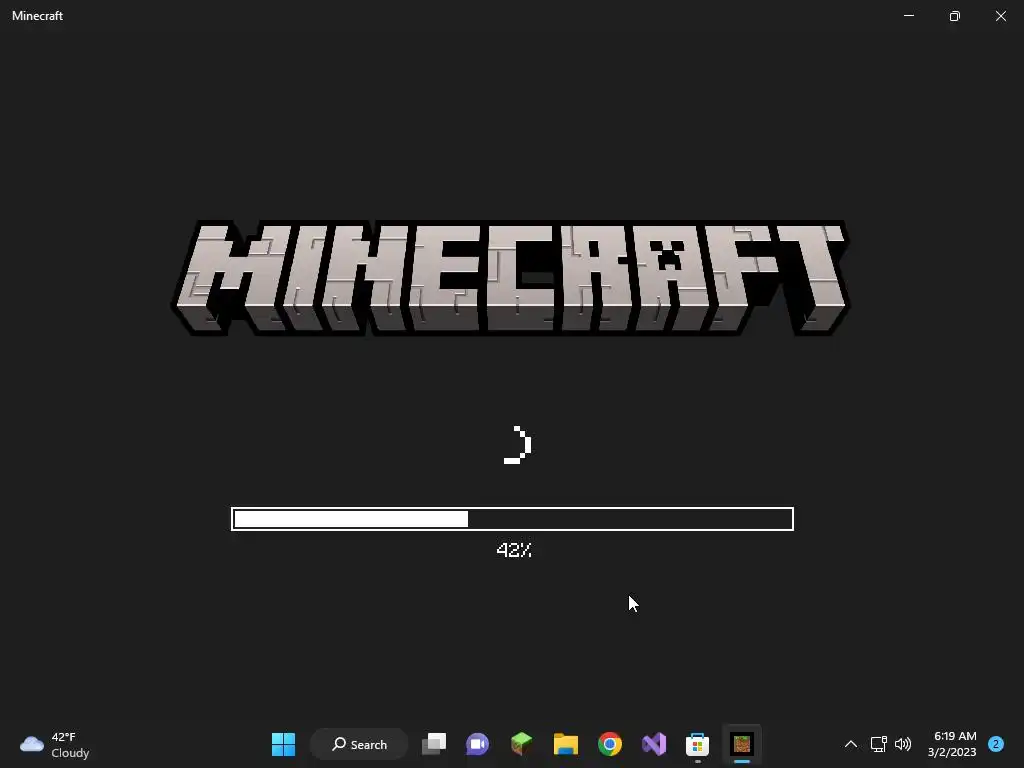
Task: Click the Minecraft loading progress bar
Action: point(513,519)
